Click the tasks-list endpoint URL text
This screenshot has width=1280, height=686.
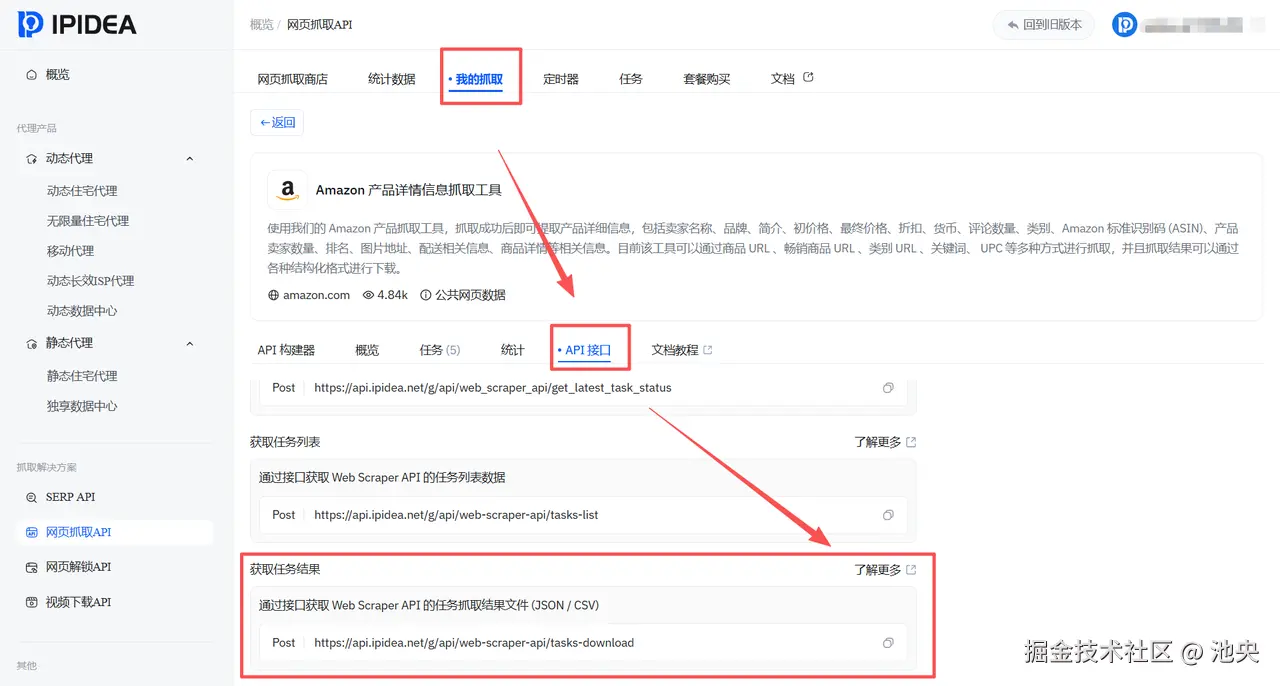[x=456, y=515]
